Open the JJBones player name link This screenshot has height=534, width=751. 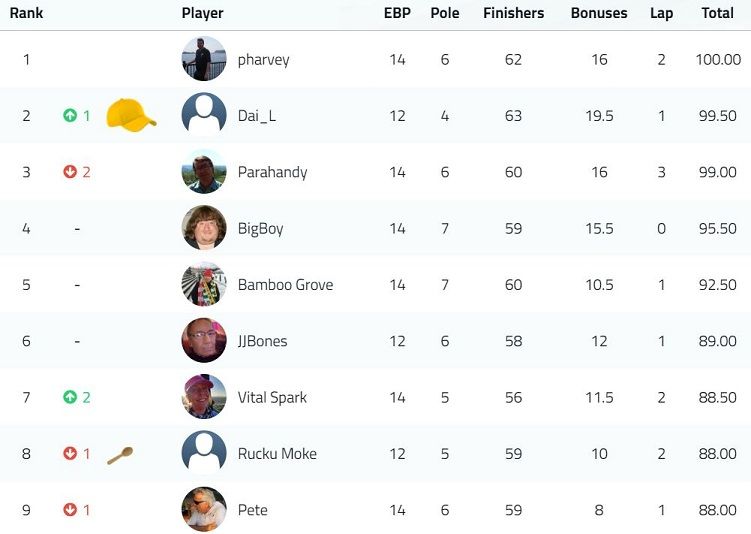(x=262, y=341)
